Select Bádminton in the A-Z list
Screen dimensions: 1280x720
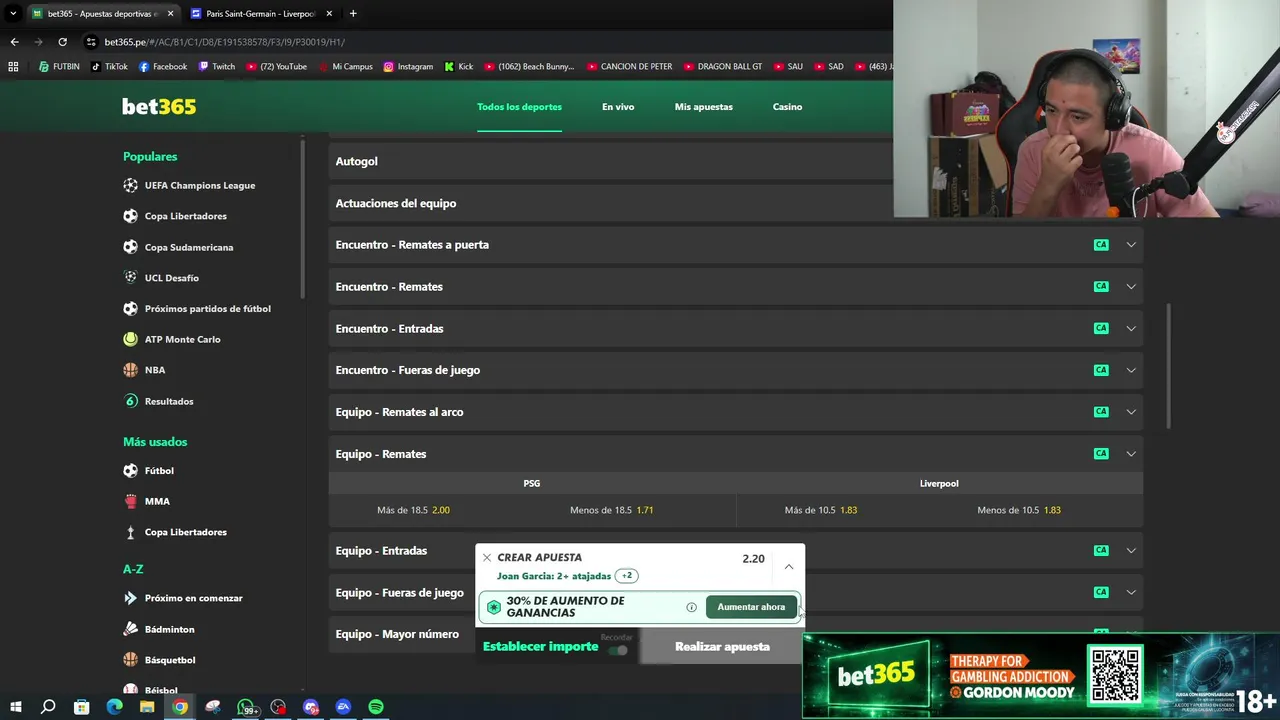pos(159,629)
